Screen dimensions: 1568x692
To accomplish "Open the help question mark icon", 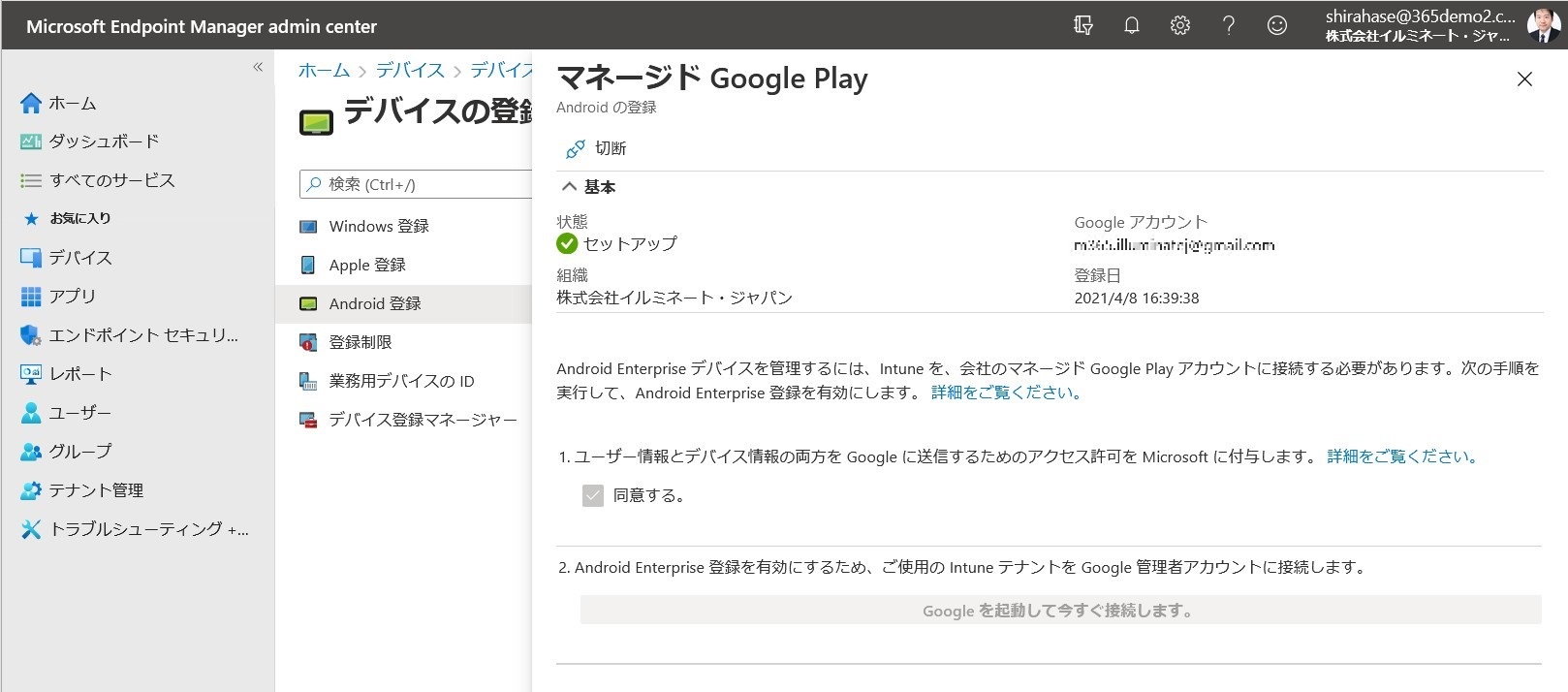I will coord(1229,25).
